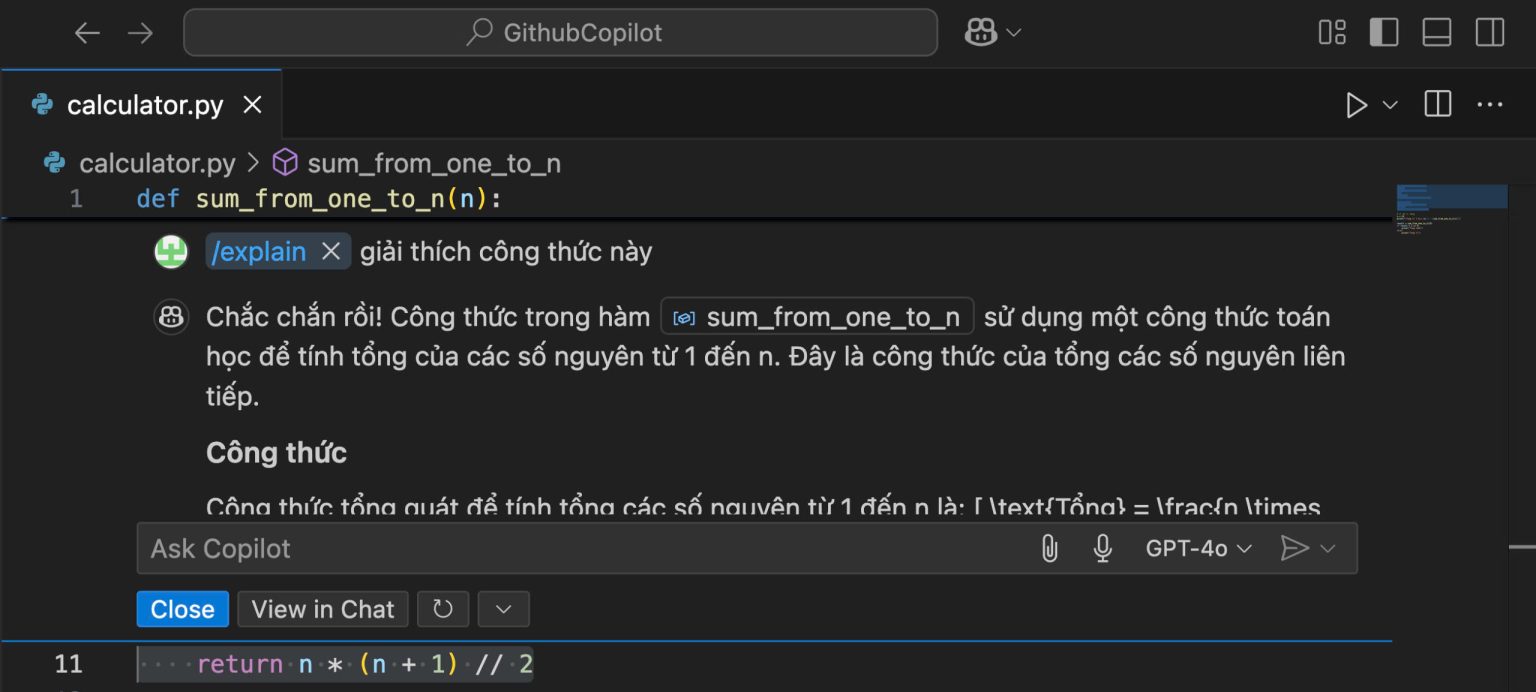This screenshot has height=692, width=1536.
Task: Open the customize layout icon
Action: click(x=1332, y=32)
